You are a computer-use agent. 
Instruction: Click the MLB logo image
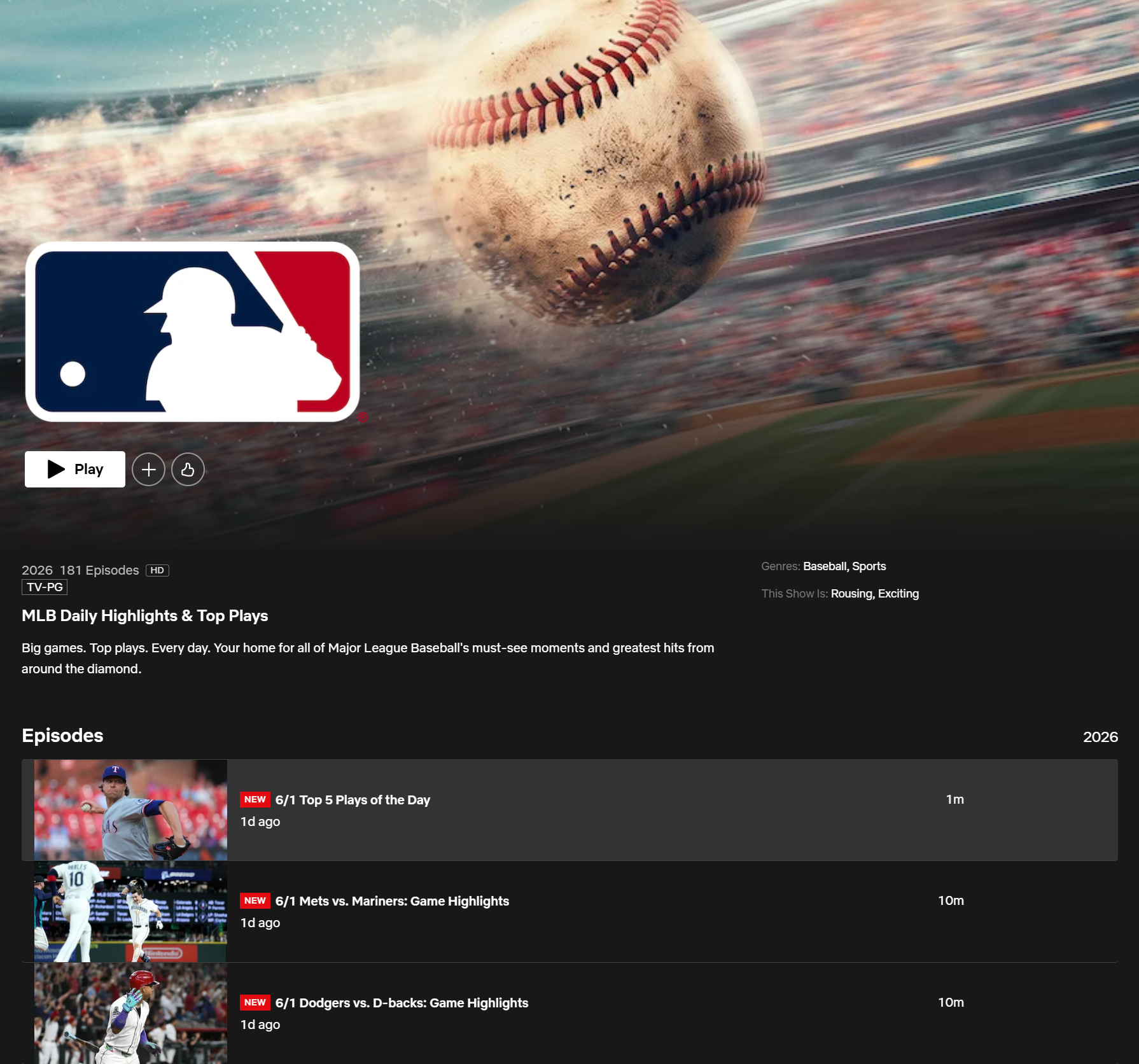pyautogui.click(x=193, y=332)
